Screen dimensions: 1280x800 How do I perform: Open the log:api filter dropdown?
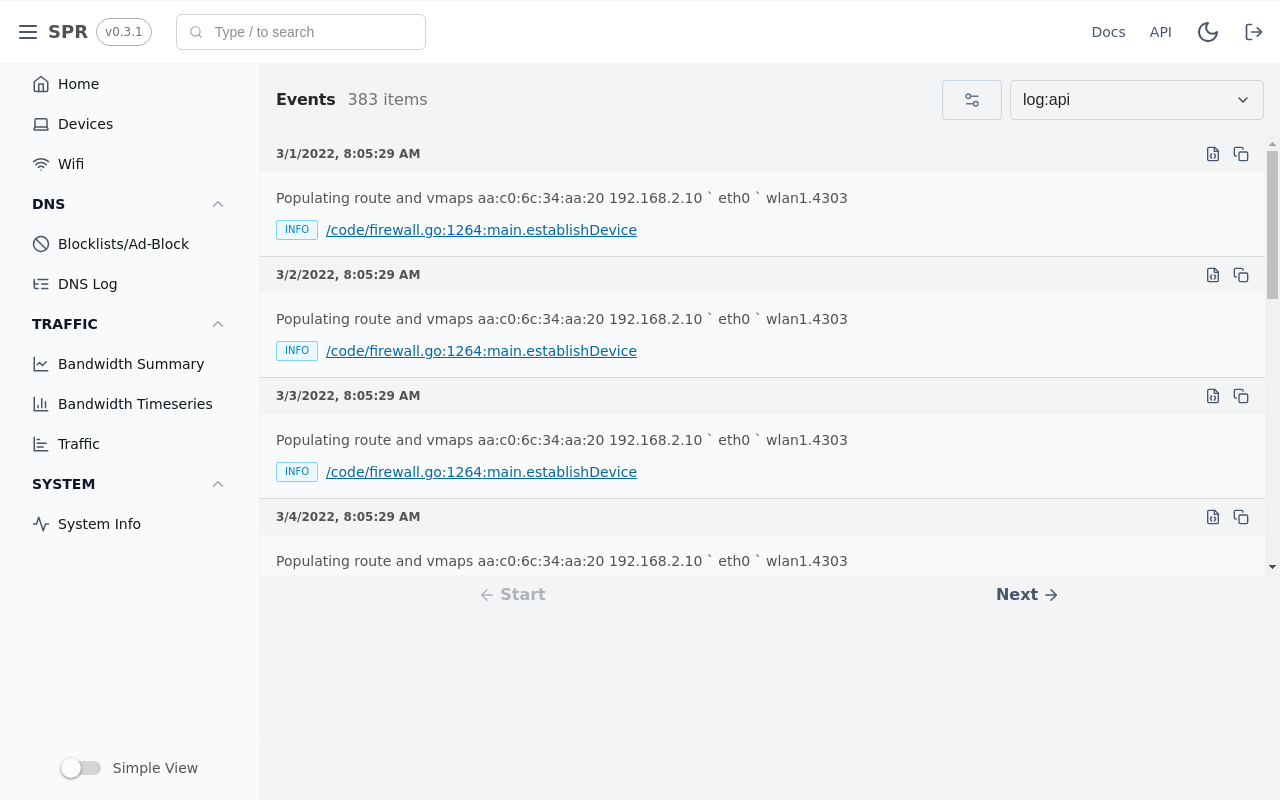(x=1136, y=99)
